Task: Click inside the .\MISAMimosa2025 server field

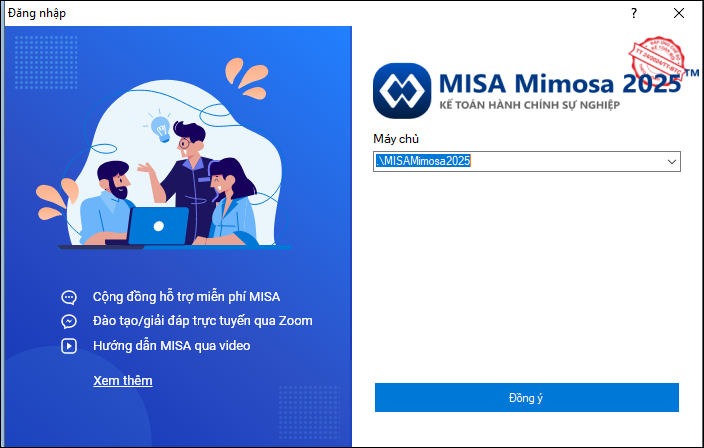Action: (519, 162)
